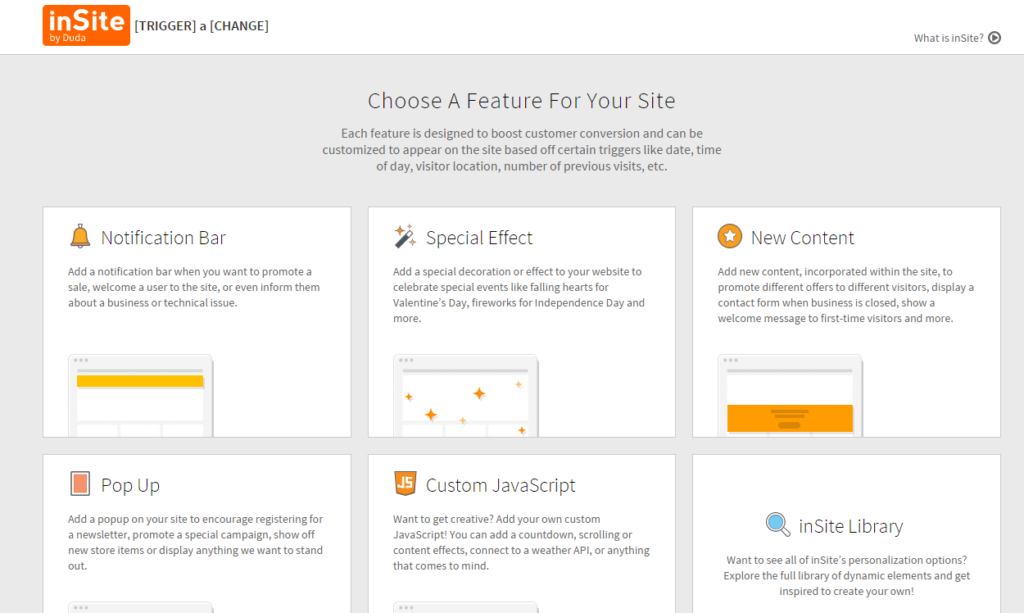Screen dimensions: 1024x613
Task: Choose the Custom JavaScript heading
Action: [x=500, y=486]
